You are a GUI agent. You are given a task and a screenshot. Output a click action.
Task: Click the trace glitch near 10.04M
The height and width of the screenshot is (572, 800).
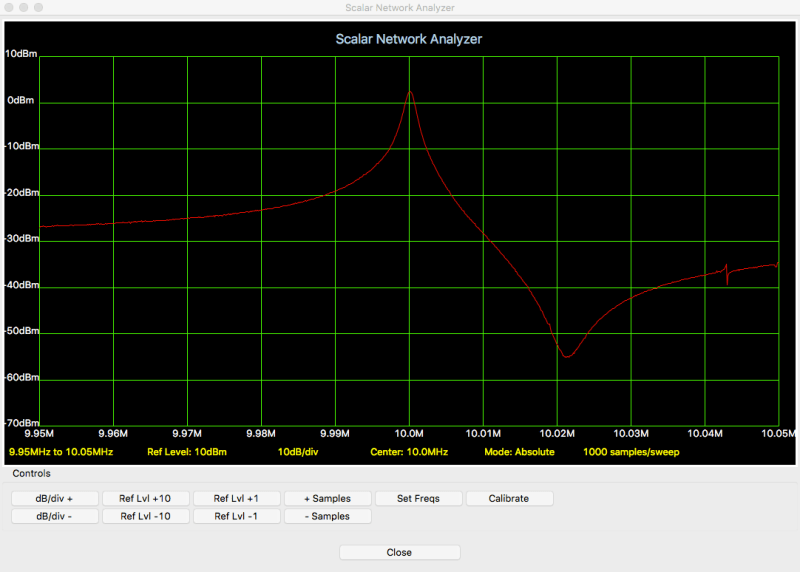727,272
